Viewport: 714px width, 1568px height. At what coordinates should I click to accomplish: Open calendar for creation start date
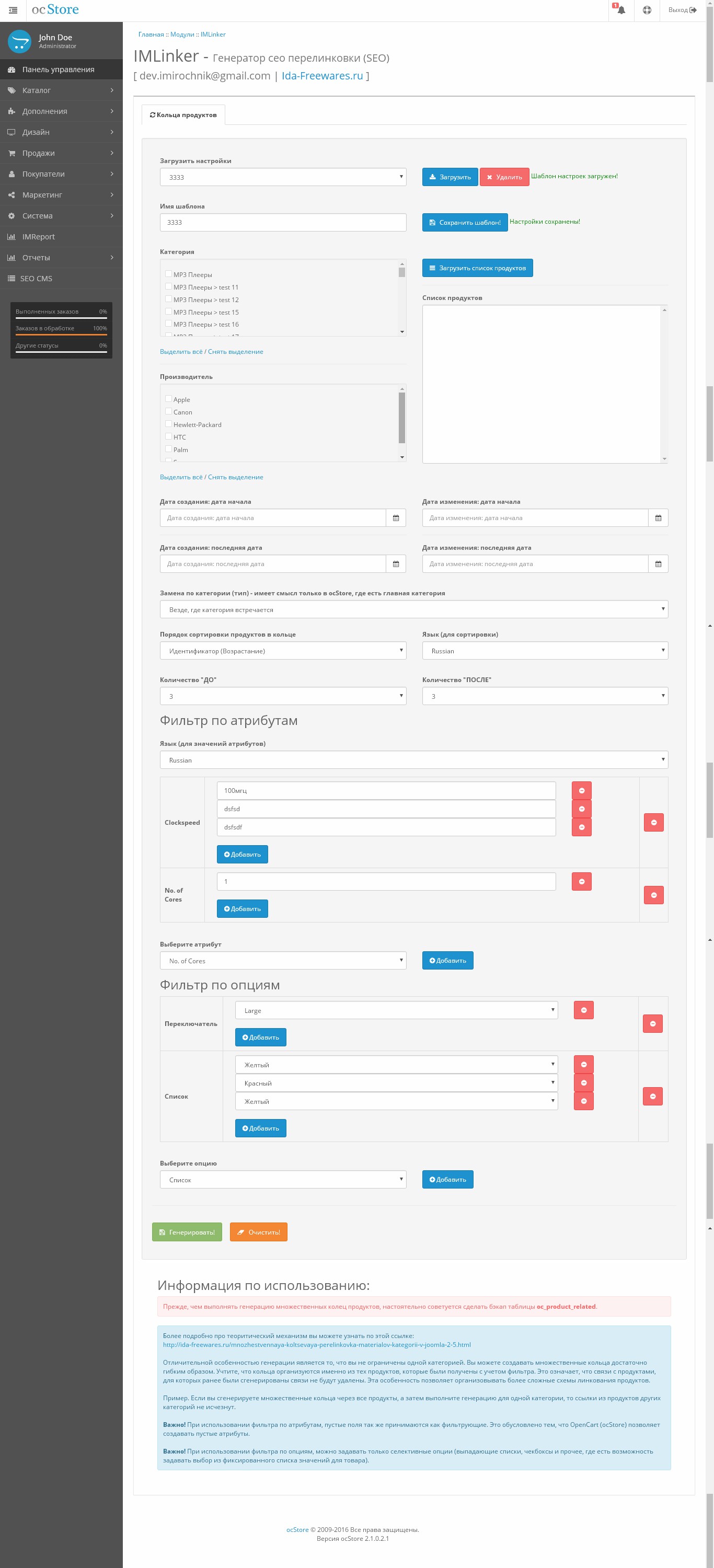pos(396,518)
